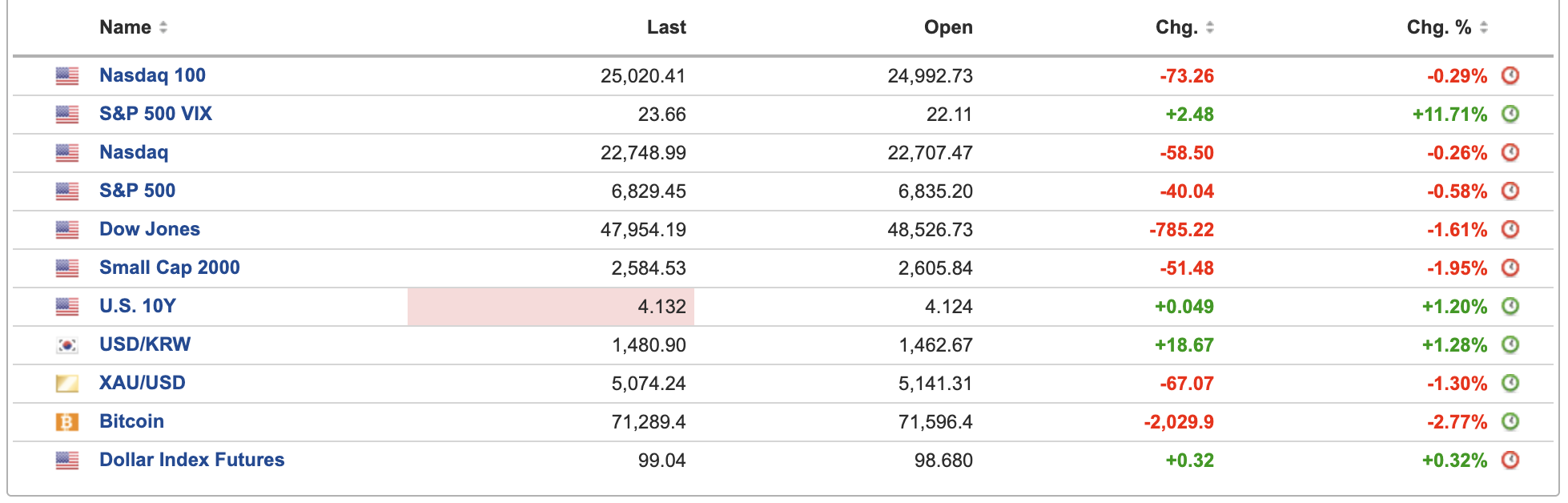Image resolution: width=1568 pixels, height=503 pixels.
Task: Click the green clock icon for U.S. 10Y
Action: click(x=1510, y=307)
